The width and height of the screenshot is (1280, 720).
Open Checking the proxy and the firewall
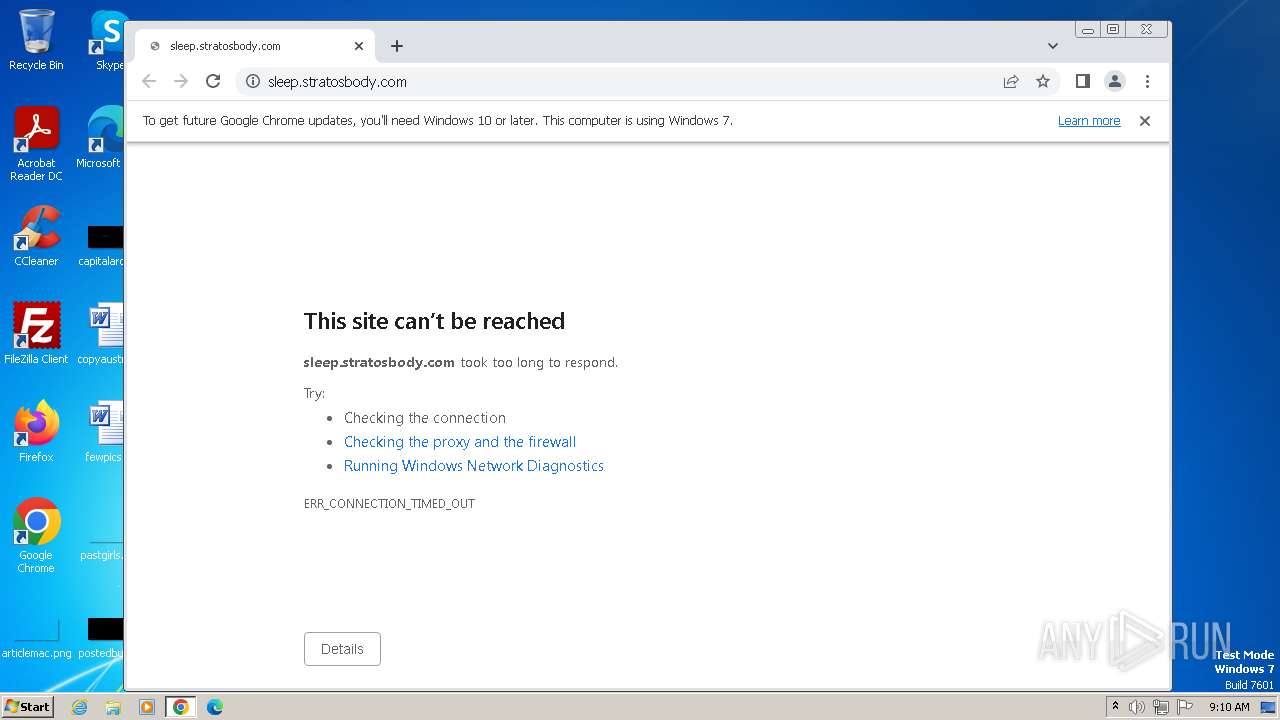click(460, 442)
